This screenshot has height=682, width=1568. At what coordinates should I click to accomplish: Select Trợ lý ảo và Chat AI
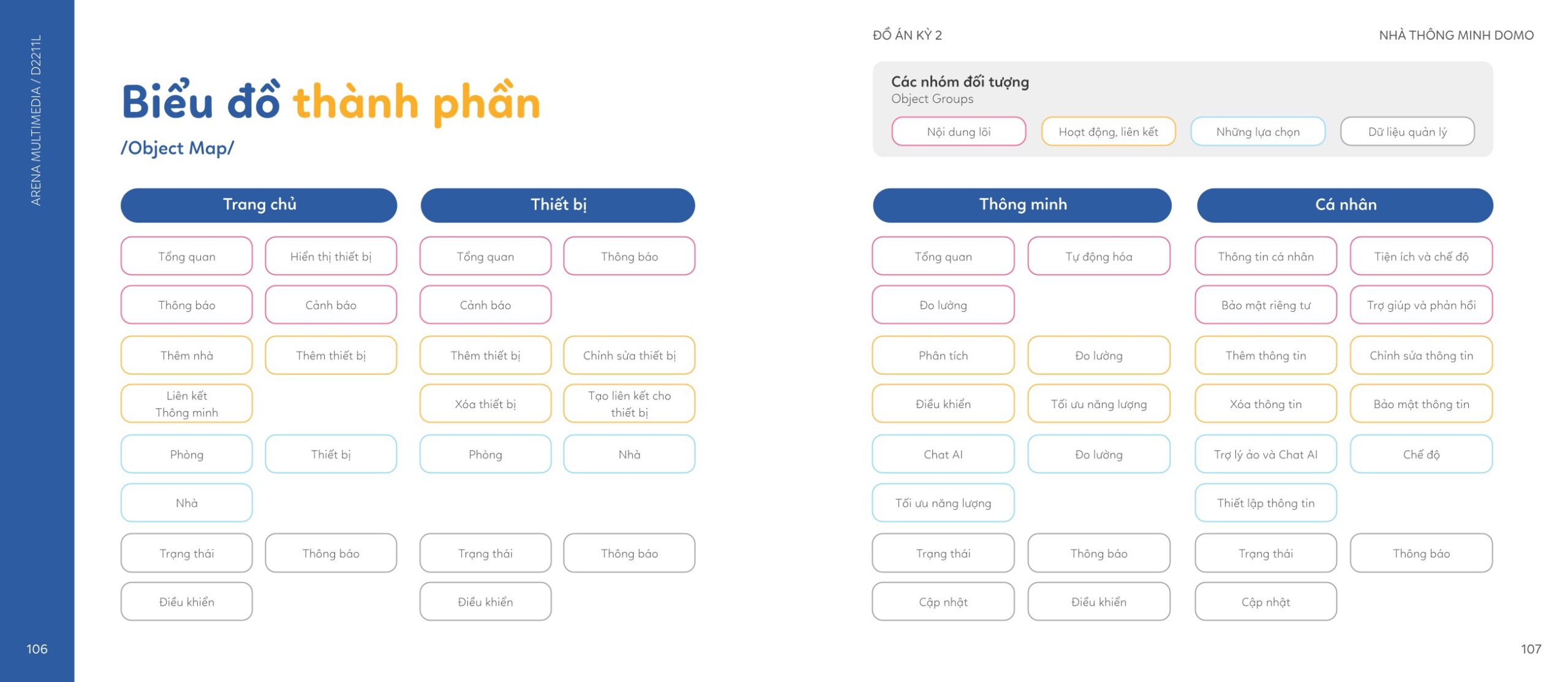1265,454
